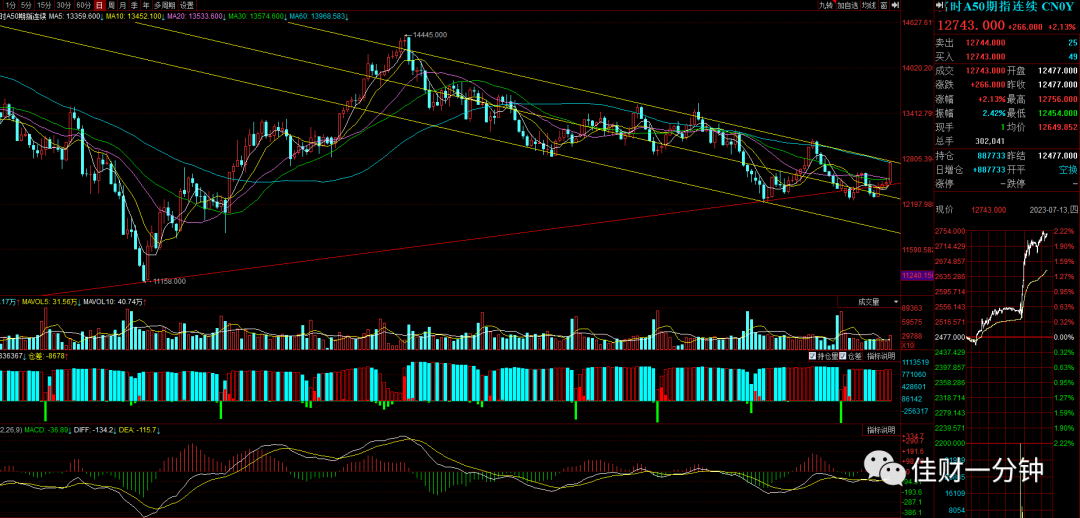Uncheck the 持仓量 checkbox

coord(813,356)
